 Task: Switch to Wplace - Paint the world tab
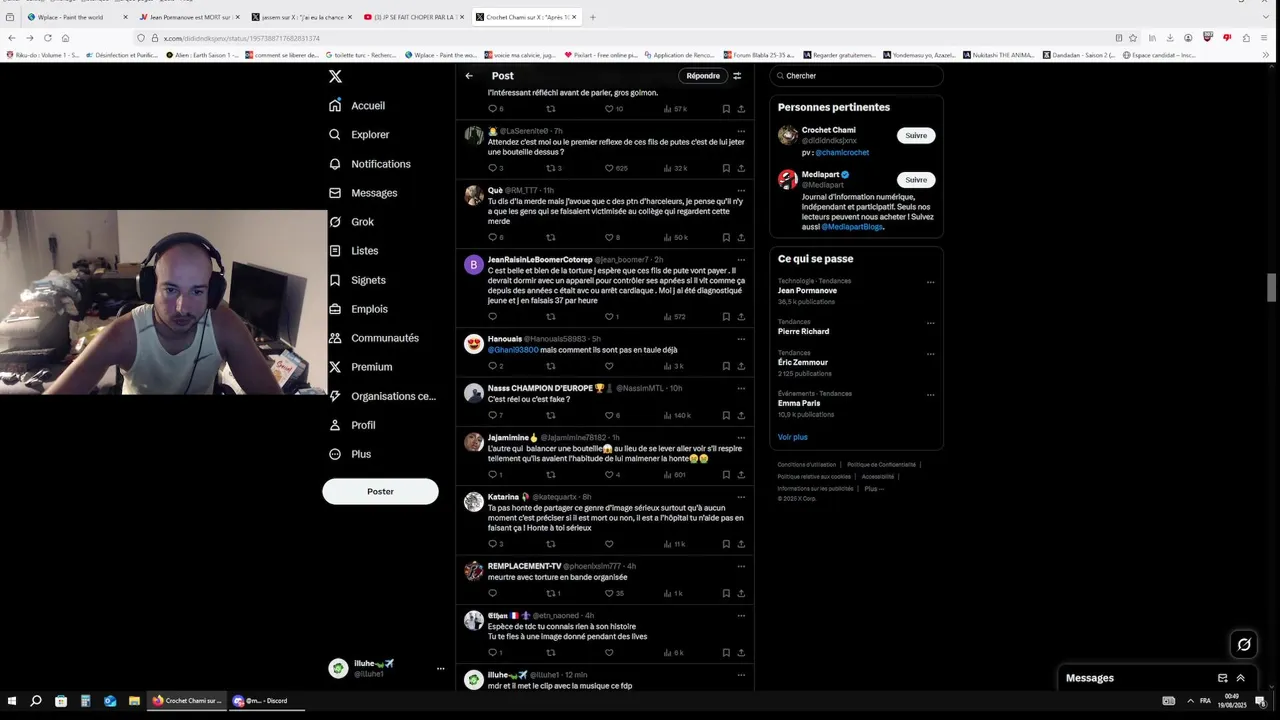coord(80,17)
